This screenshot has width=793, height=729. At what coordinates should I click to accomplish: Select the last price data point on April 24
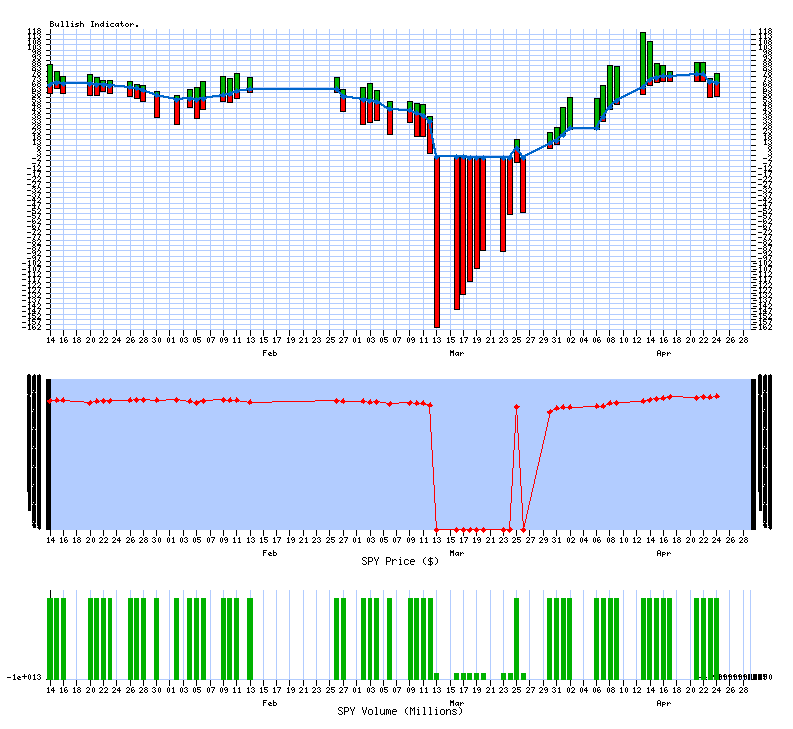point(717,396)
